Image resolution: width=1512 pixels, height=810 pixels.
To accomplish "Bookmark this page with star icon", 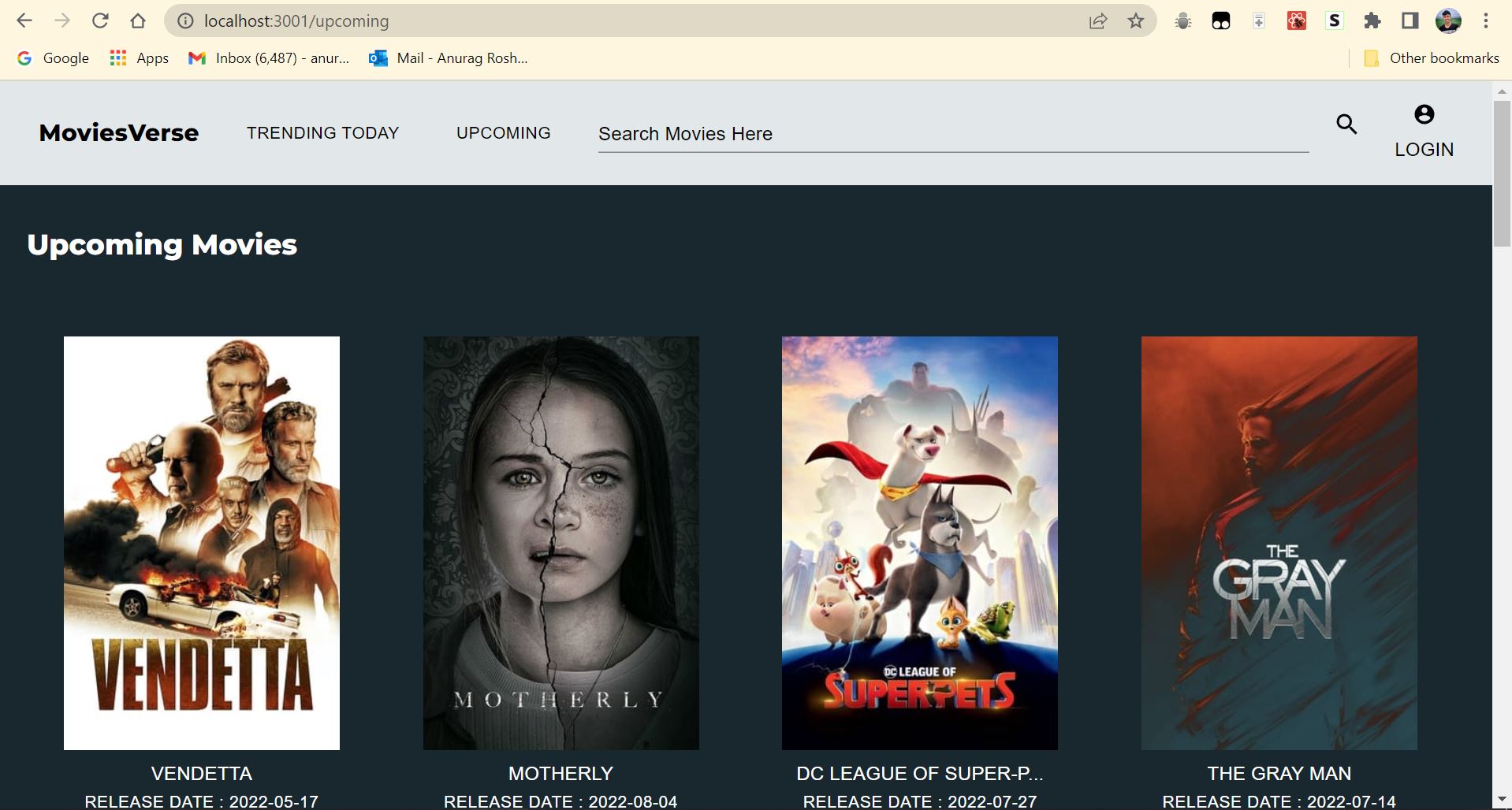I will [x=1136, y=21].
